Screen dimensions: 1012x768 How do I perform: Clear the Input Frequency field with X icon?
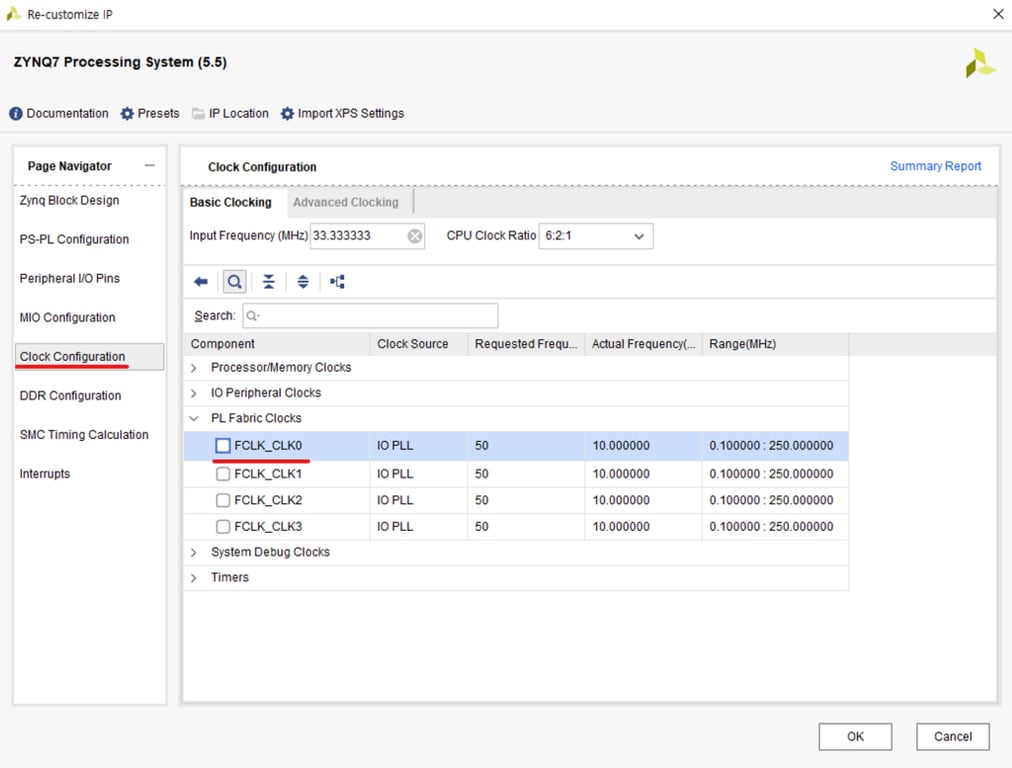415,236
